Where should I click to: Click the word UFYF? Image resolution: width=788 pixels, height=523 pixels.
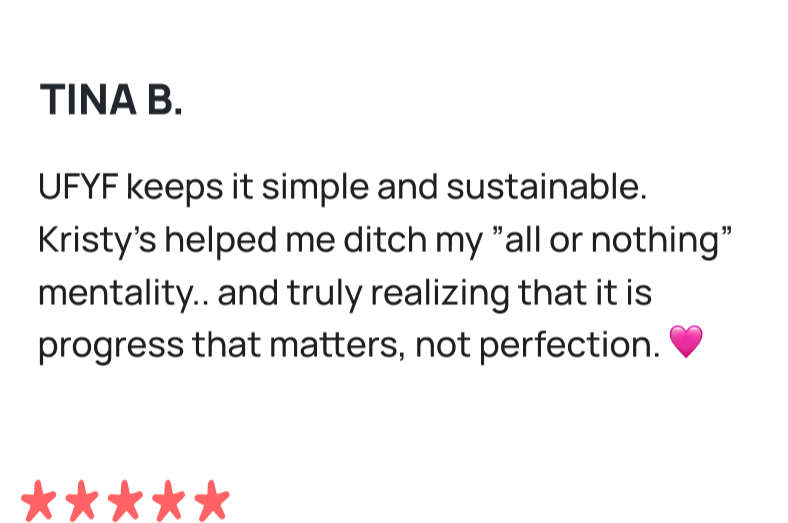point(78,187)
